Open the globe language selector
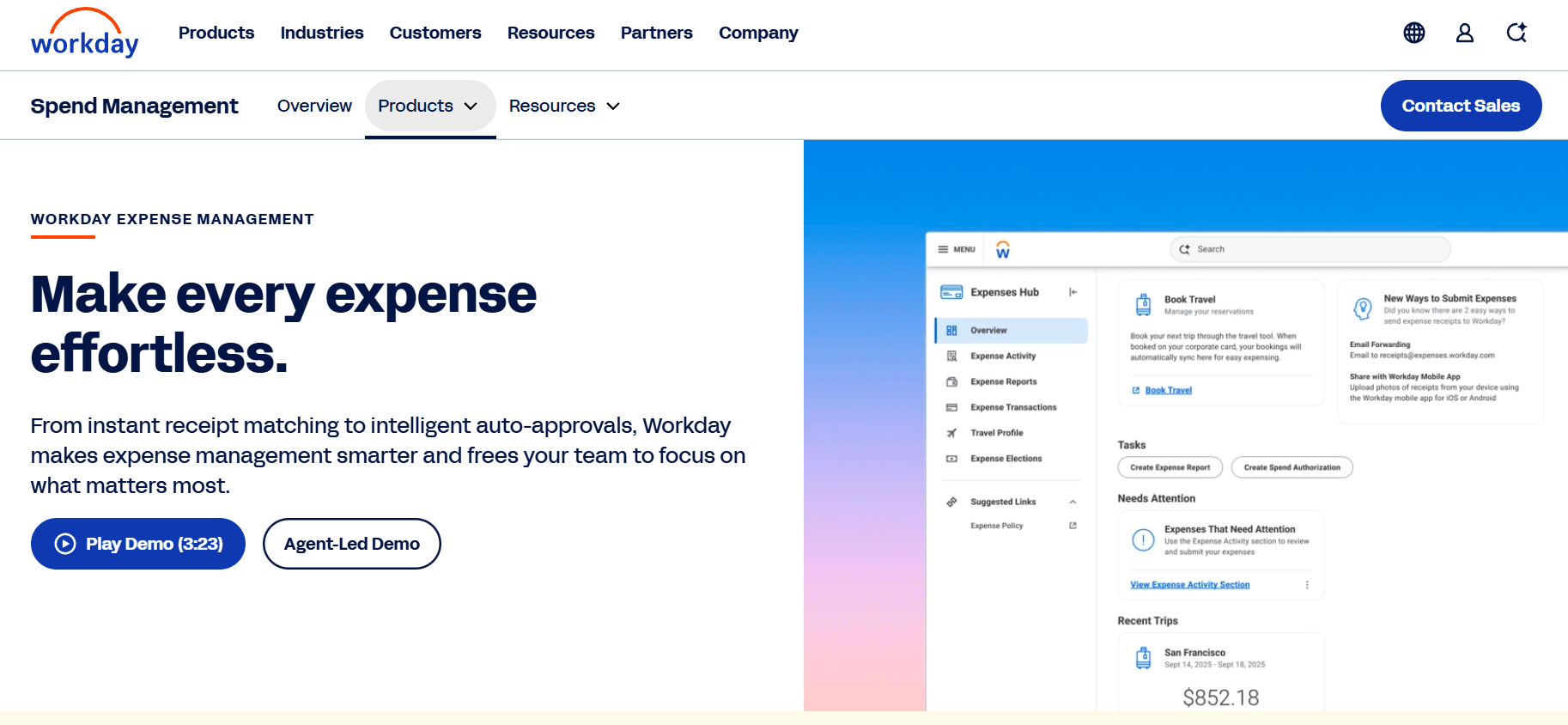 pos(1414,33)
